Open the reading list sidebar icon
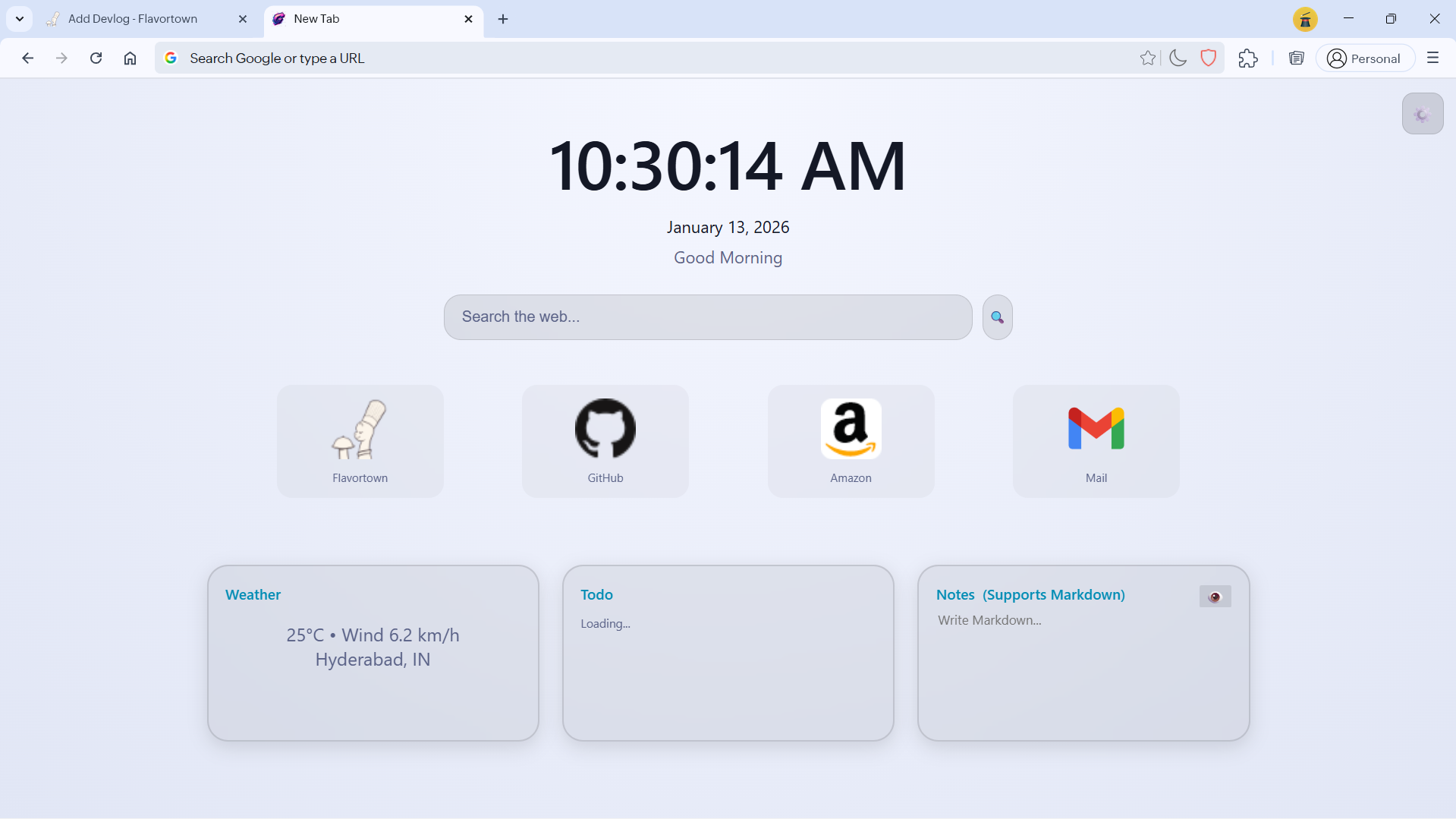 1296,58
